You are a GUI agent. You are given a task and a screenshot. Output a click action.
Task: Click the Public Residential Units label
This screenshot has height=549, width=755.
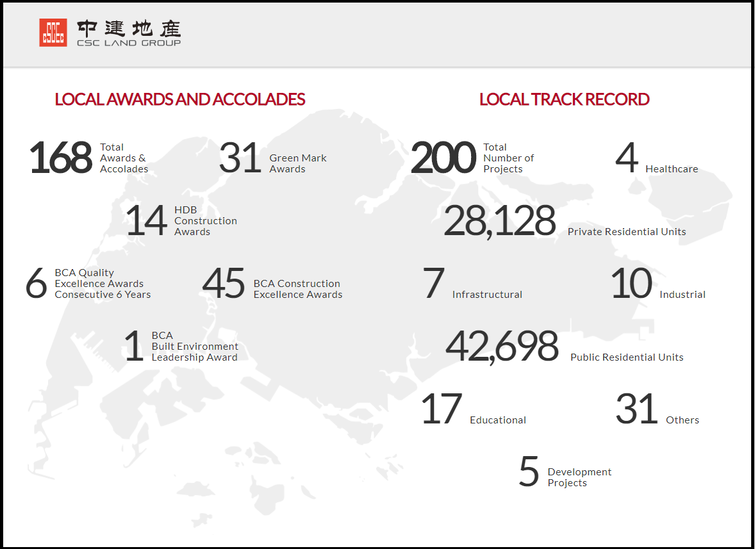coord(627,357)
